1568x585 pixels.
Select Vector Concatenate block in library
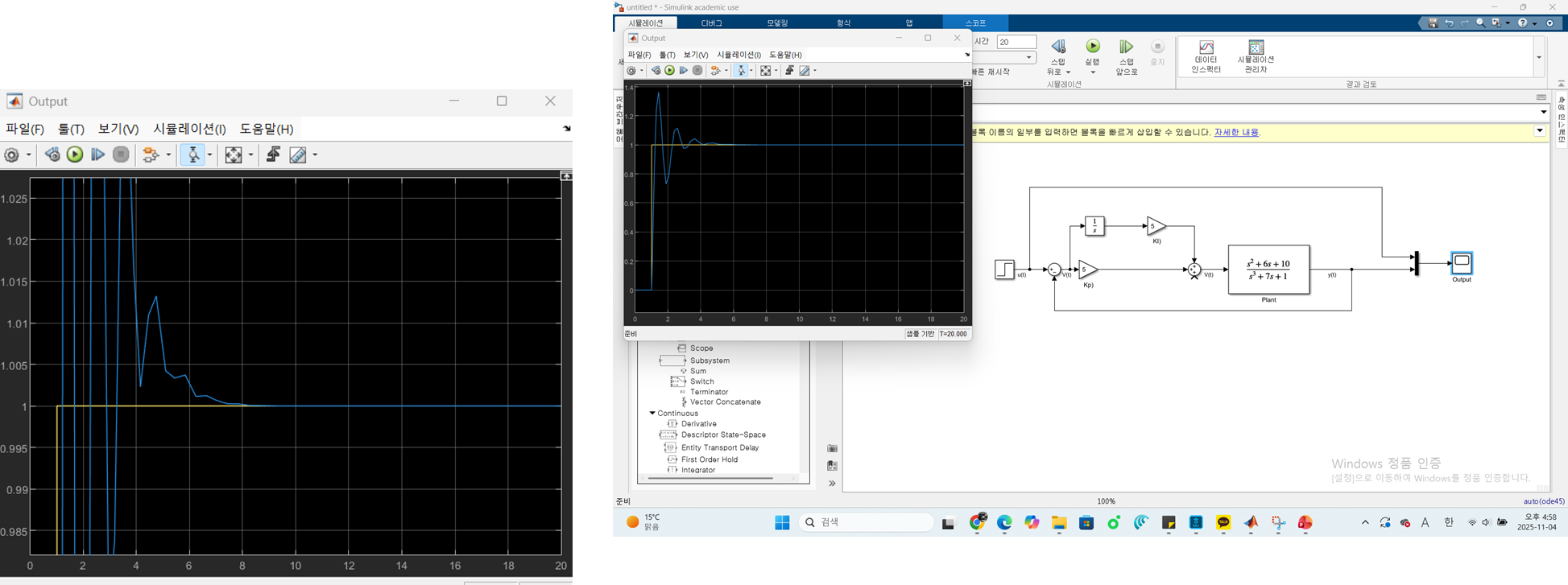click(x=725, y=402)
